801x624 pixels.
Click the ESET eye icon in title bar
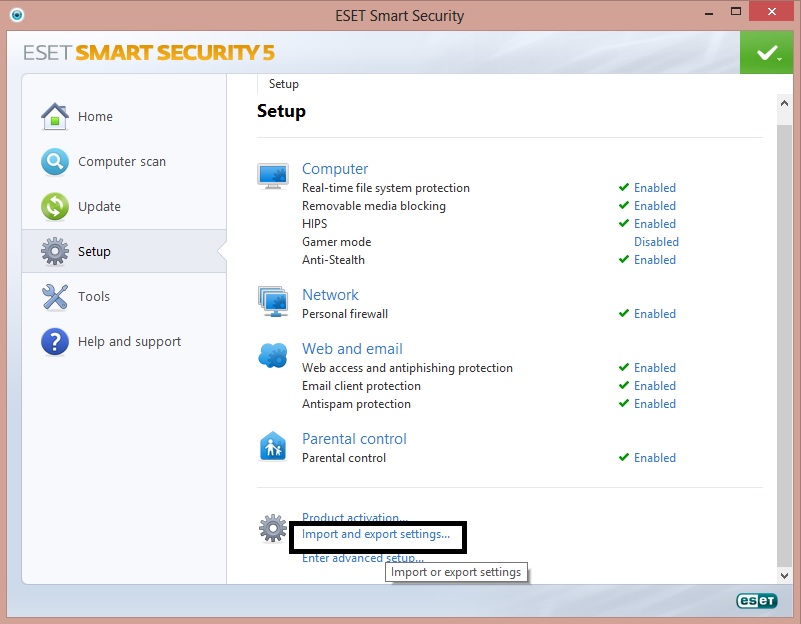click(17, 15)
